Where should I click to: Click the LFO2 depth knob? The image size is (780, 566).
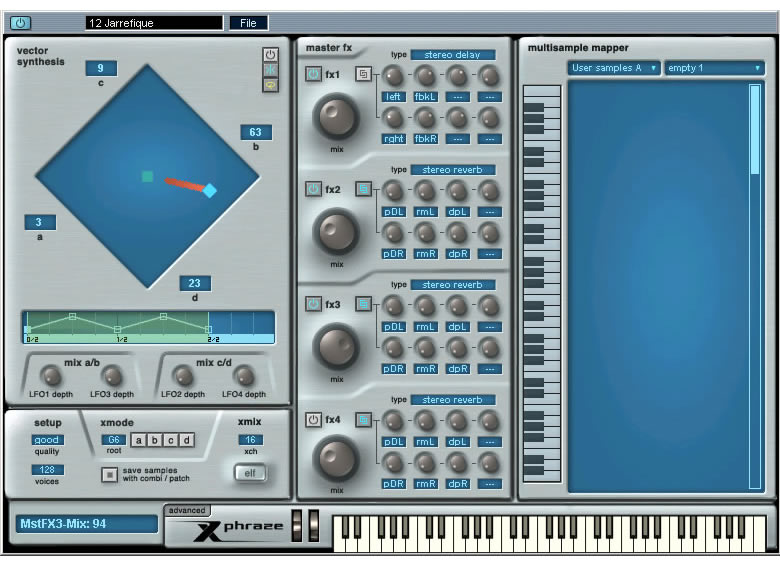point(183,376)
